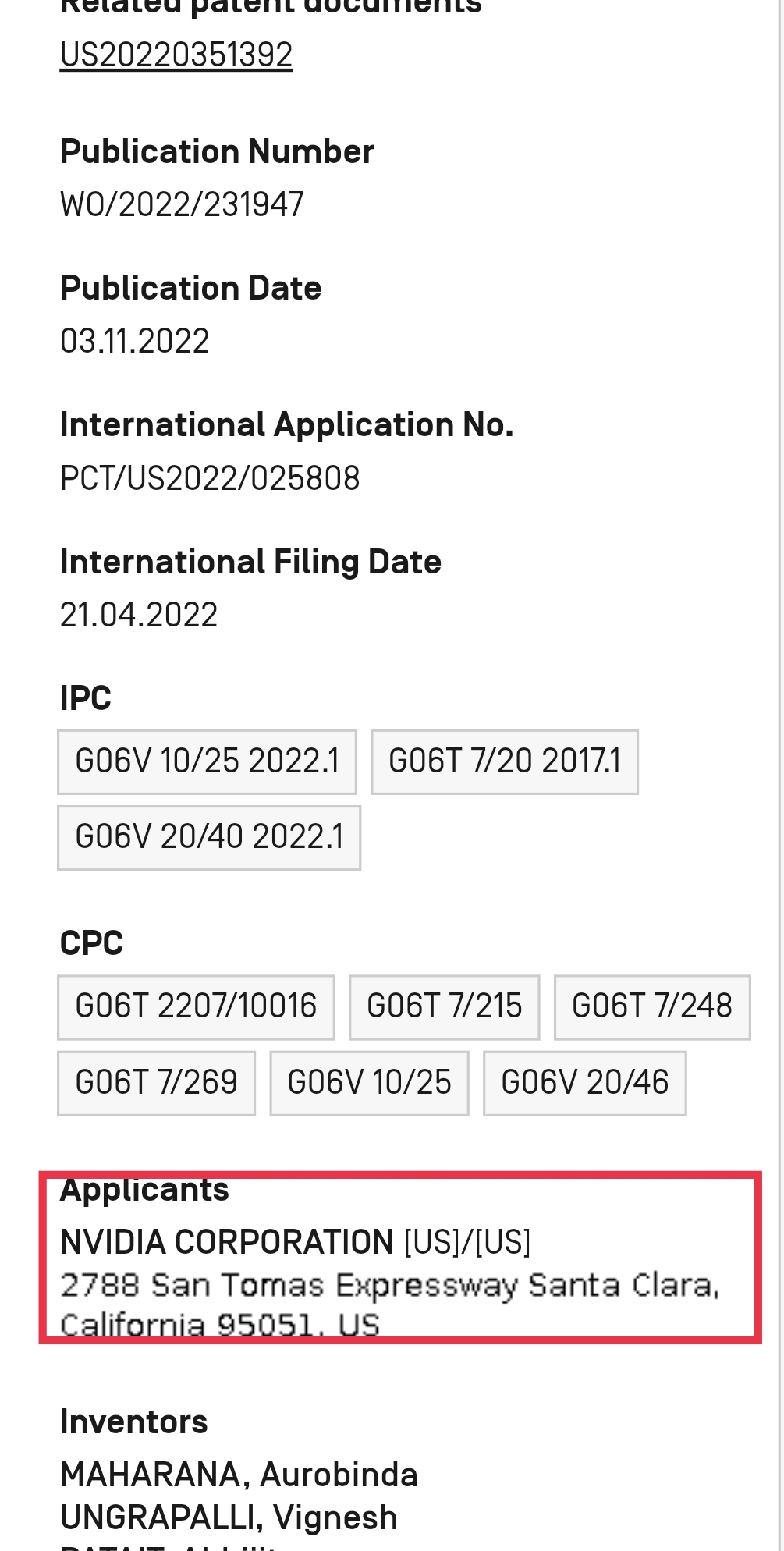Click CPC code G06T 7/269
This screenshot has width=784, height=1551.
click(156, 1083)
